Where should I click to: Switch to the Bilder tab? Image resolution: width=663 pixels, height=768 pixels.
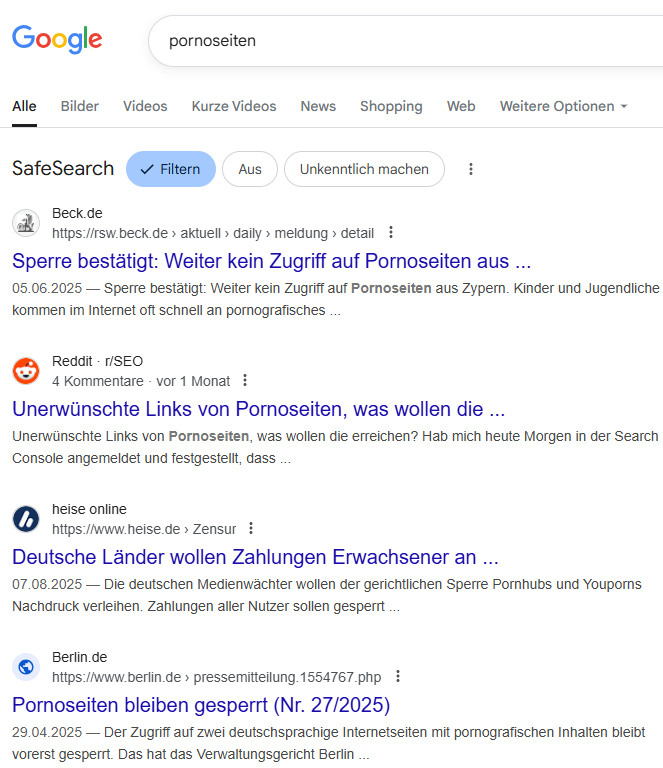[80, 106]
